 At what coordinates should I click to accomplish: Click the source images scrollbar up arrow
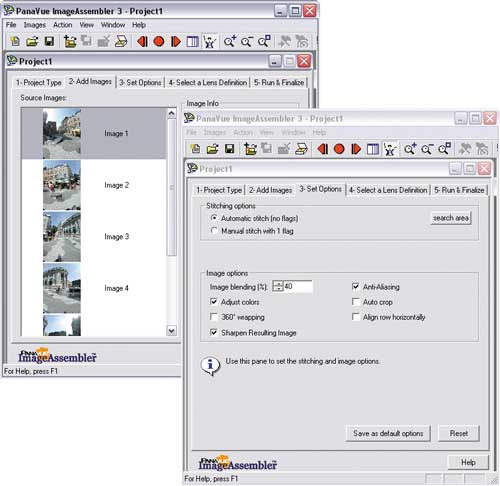coord(171,113)
